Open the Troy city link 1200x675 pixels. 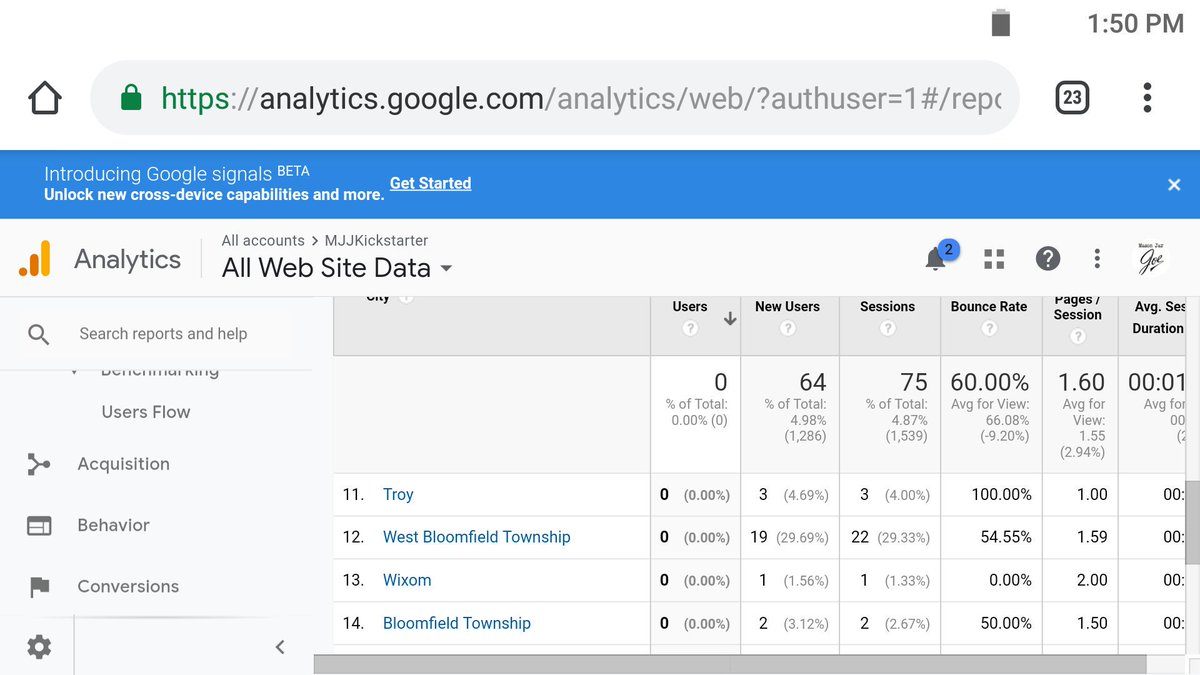398,494
